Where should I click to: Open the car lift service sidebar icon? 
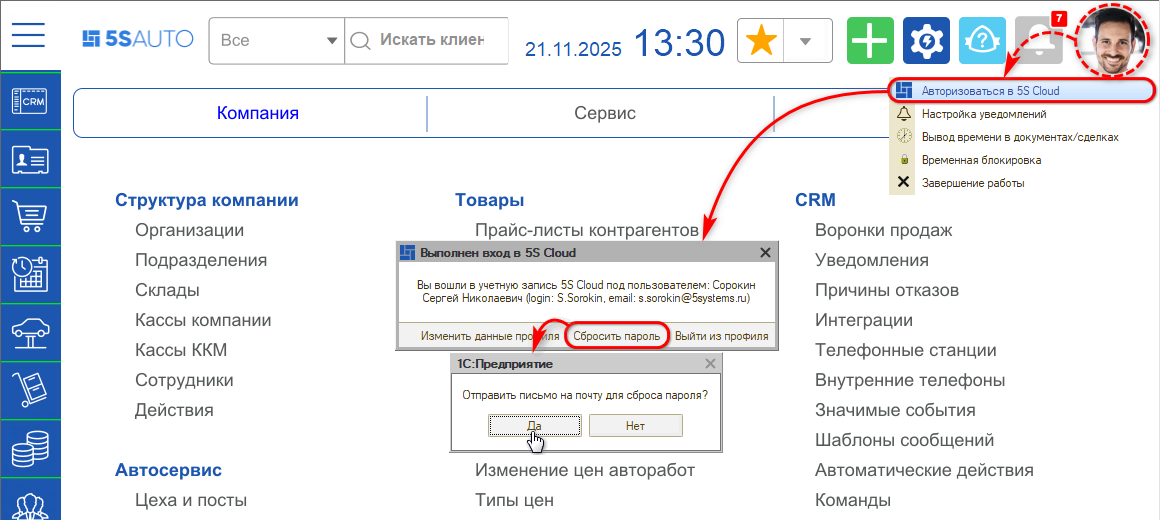[x=30, y=332]
